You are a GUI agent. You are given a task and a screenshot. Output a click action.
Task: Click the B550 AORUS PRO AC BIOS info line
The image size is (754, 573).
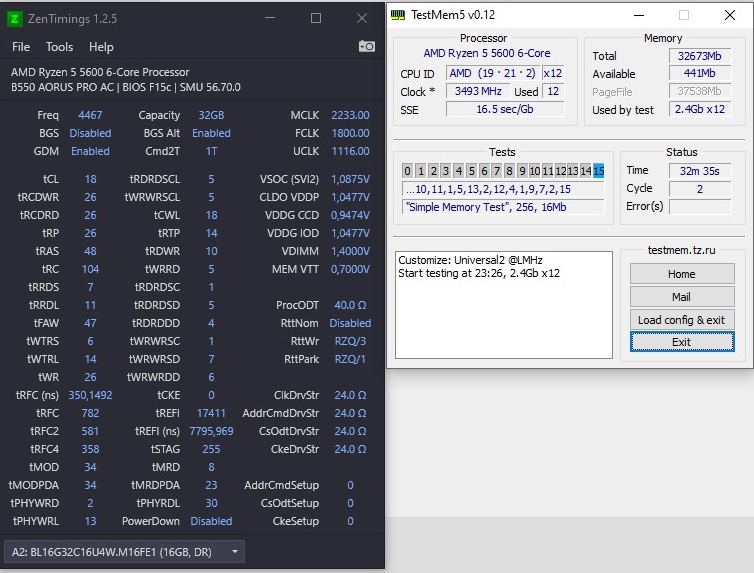126,87
